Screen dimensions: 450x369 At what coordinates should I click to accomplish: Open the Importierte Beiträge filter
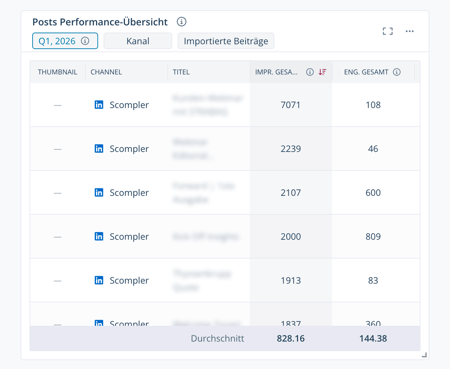tap(226, 41)
